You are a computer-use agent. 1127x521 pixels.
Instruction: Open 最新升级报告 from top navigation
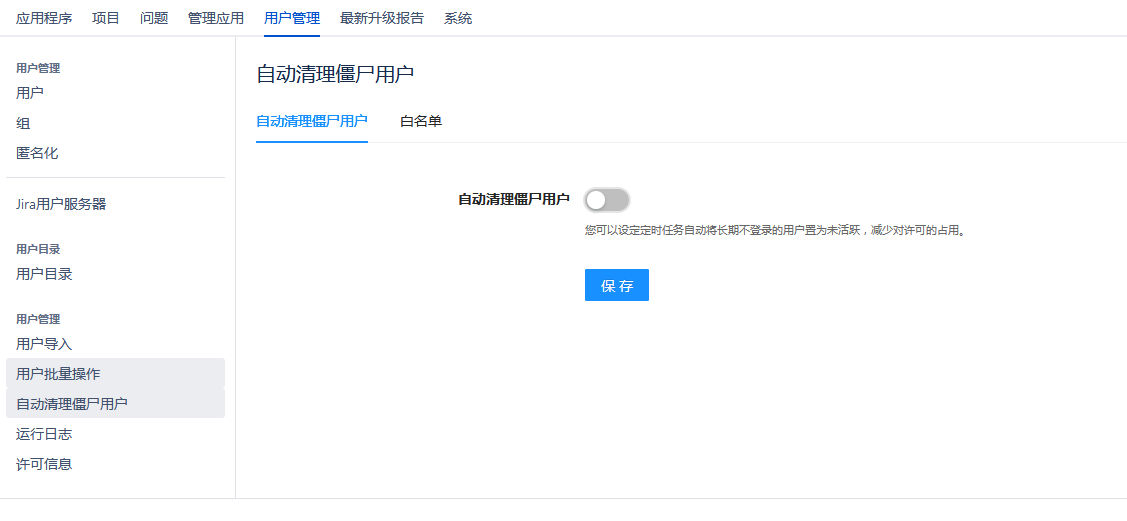(x=382, y=18)
